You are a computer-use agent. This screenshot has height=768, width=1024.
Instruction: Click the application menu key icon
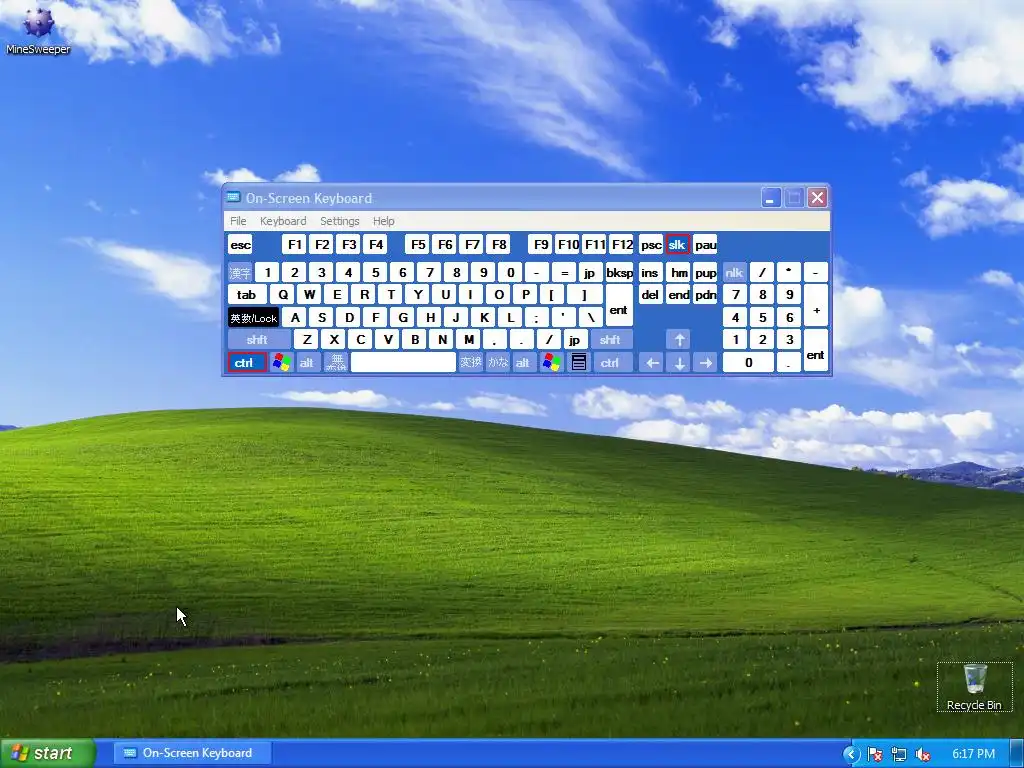(x=579, y=362)
